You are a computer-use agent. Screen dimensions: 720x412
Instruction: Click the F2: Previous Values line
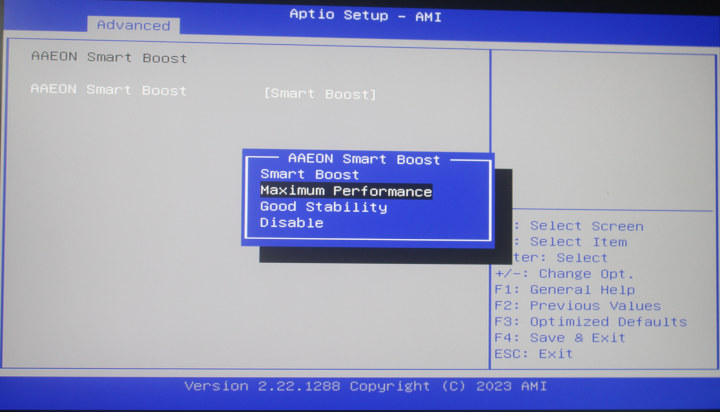tap(578, 306)
